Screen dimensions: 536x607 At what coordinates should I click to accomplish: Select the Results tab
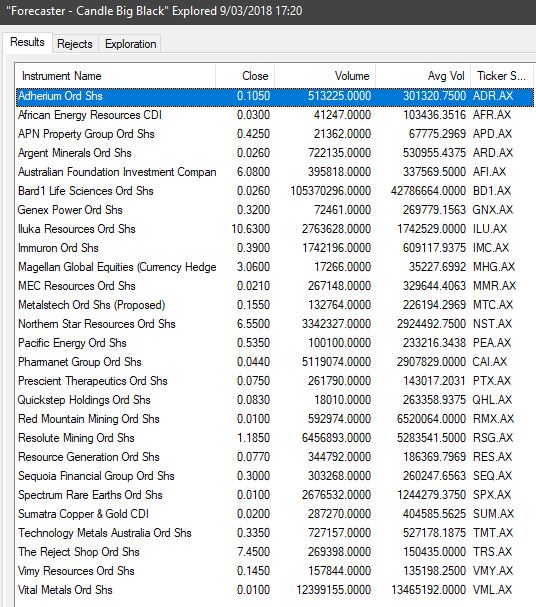pyautogui.click(x=27, y=42)
